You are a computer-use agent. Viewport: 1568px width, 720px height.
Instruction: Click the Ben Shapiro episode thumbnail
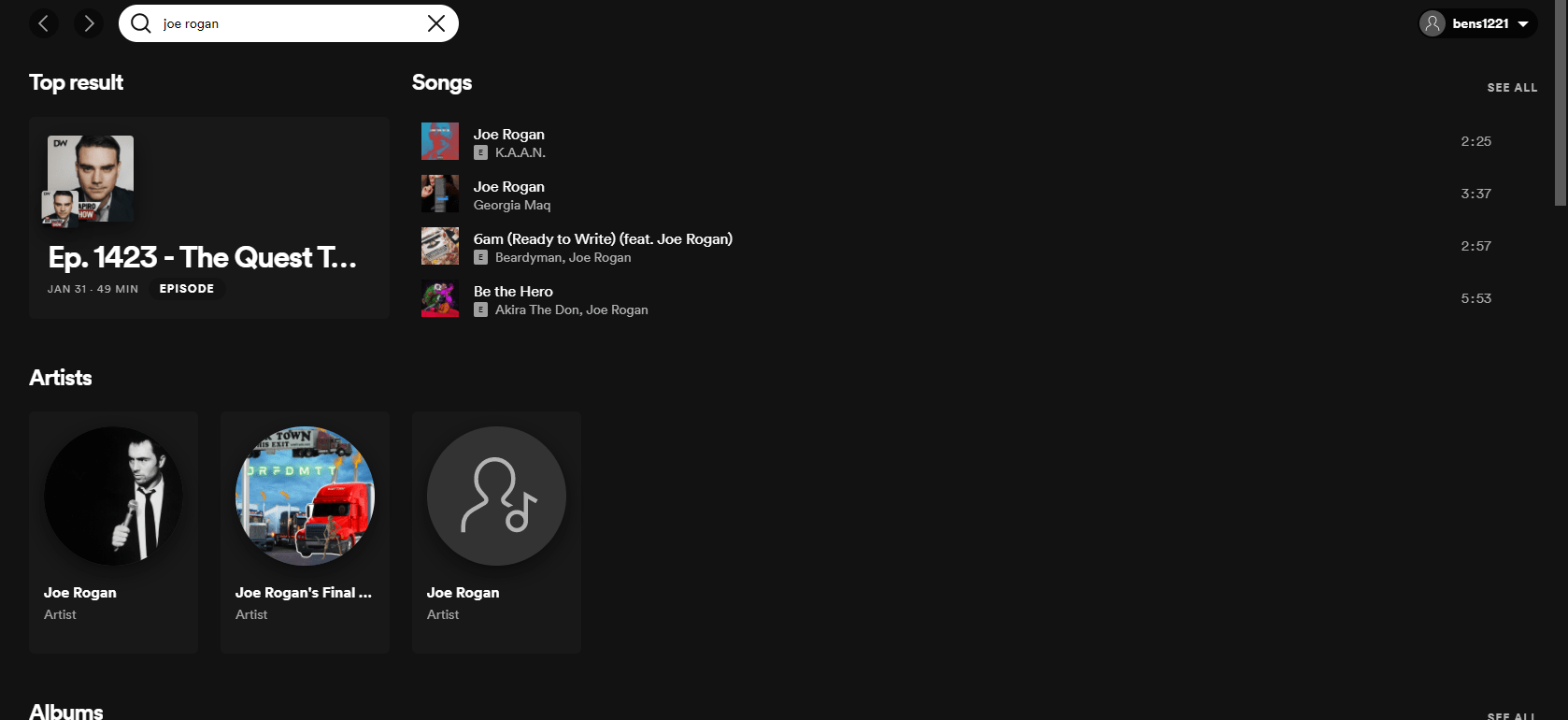pyautogui.click(x=91, y=179)
